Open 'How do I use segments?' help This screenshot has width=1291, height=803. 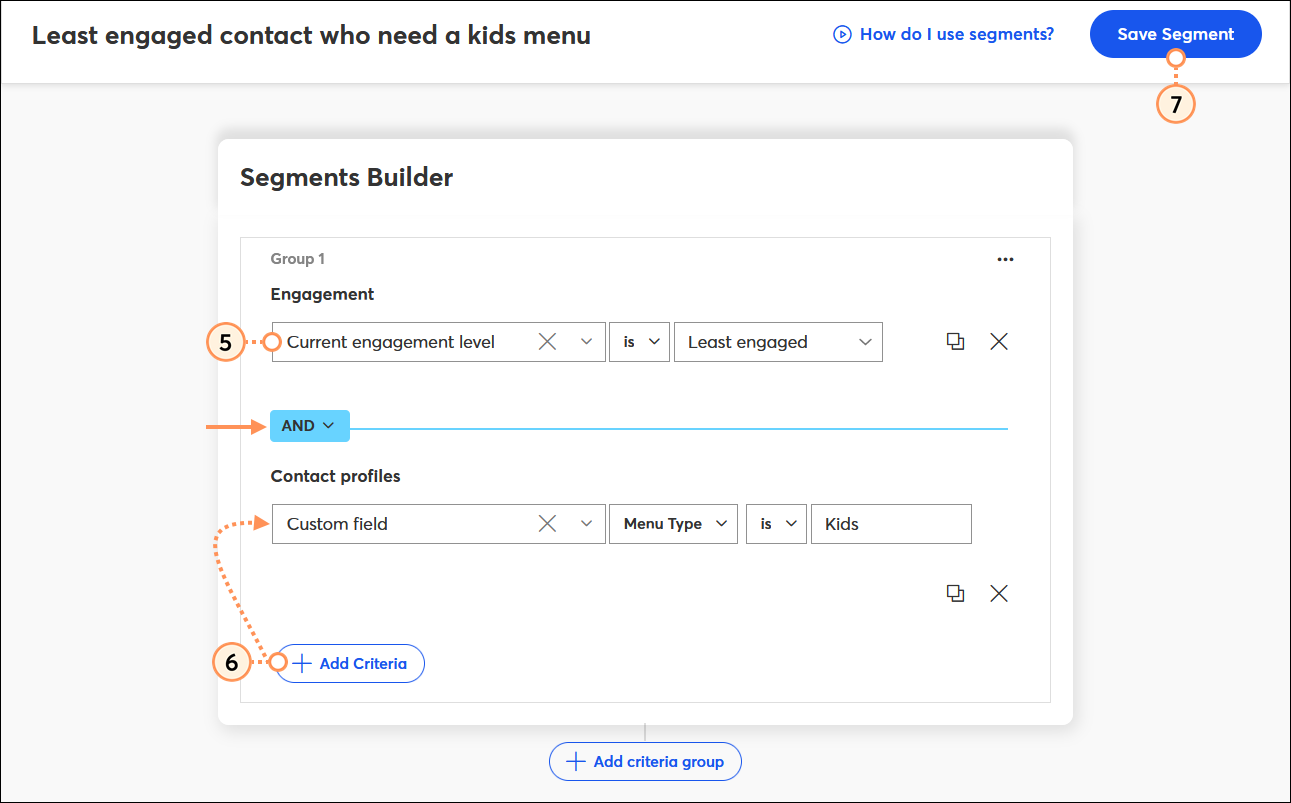956,33
